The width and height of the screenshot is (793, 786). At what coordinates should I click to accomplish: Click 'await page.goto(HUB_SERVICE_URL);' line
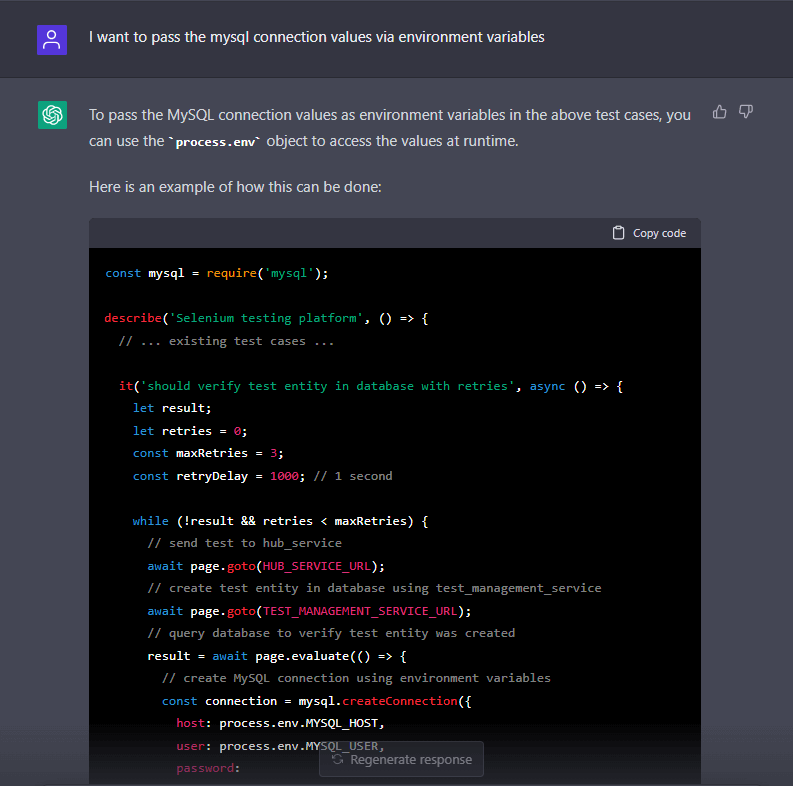click(266, 566)
